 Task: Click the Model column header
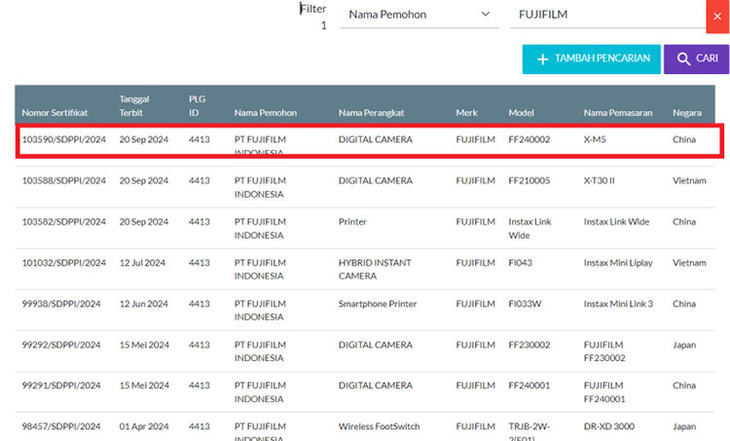coord(521,113)
